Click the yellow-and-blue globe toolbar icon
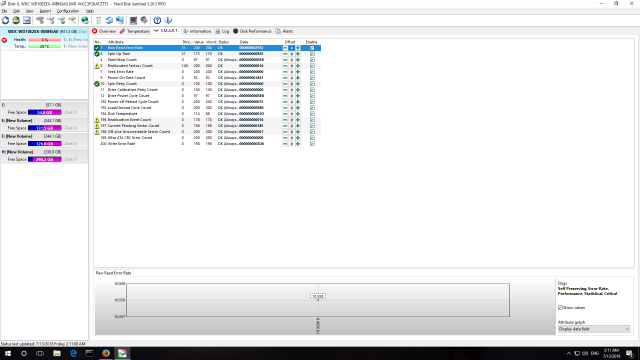This screenshot has width=640, height=360. 16,20
